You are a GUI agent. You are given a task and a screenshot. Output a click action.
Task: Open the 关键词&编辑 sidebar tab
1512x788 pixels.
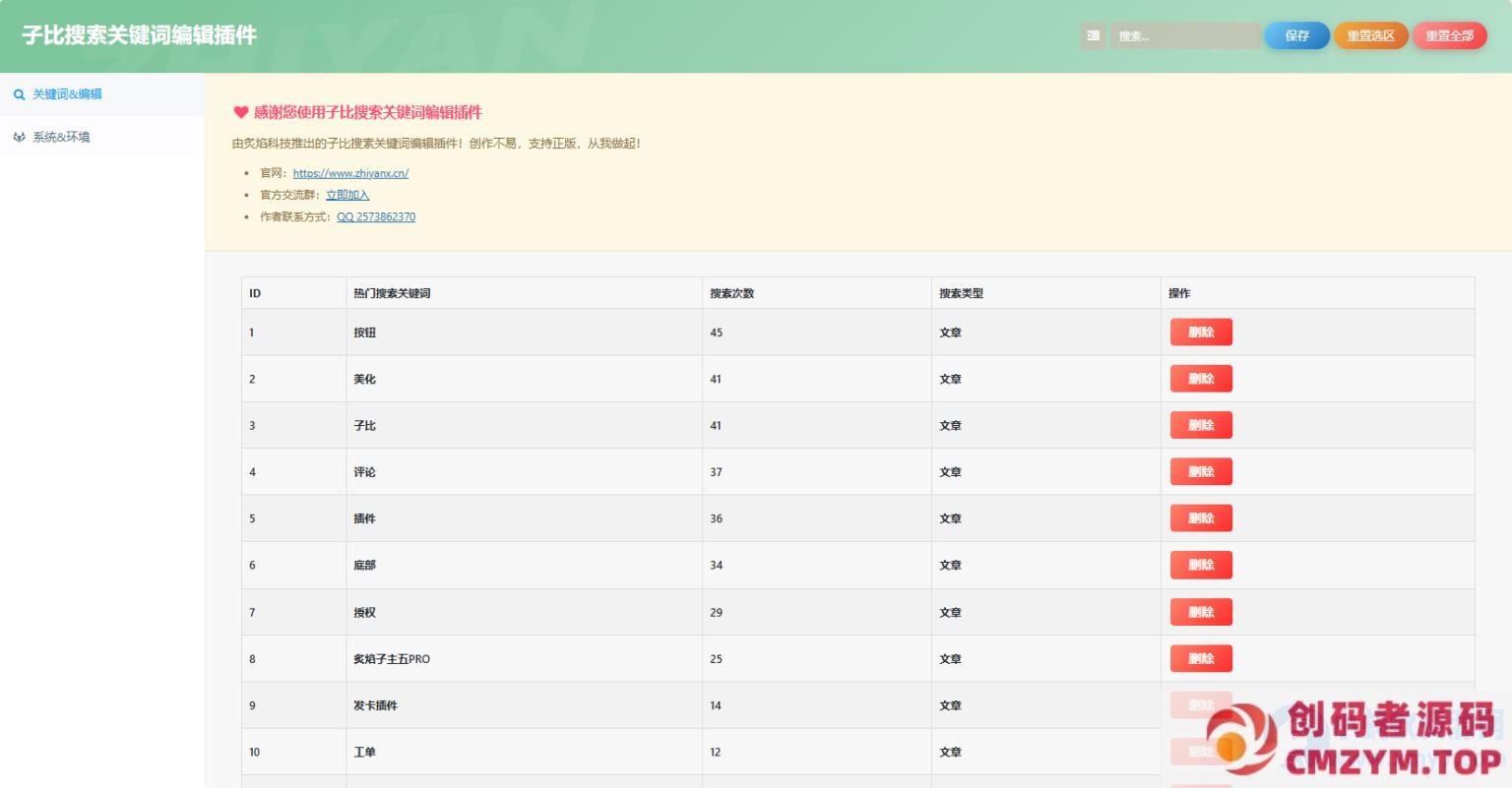pyautogui.click(x=67, y=94)
